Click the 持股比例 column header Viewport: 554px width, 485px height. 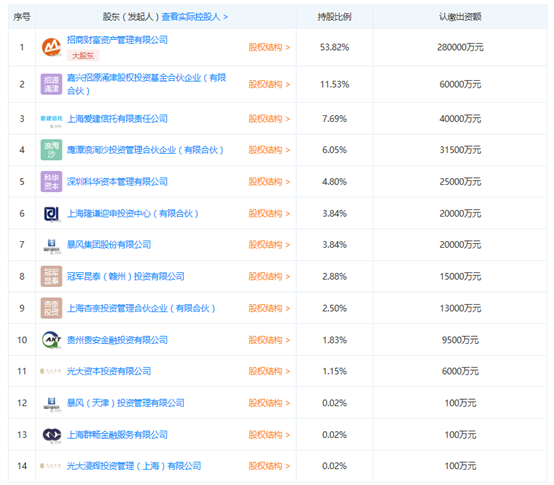[334, 17]
